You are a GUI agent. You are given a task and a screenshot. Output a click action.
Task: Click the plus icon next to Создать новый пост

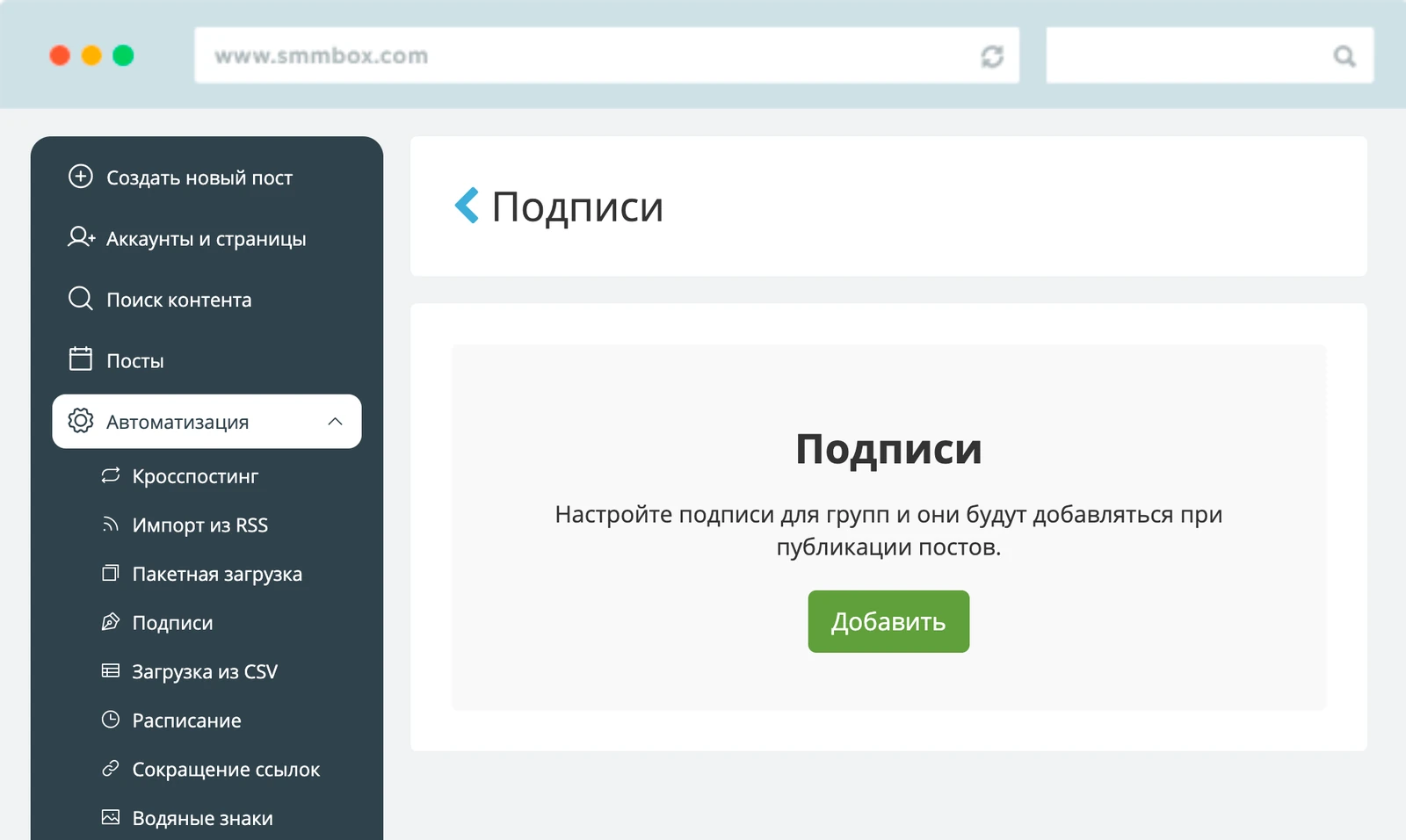point(81,177)
